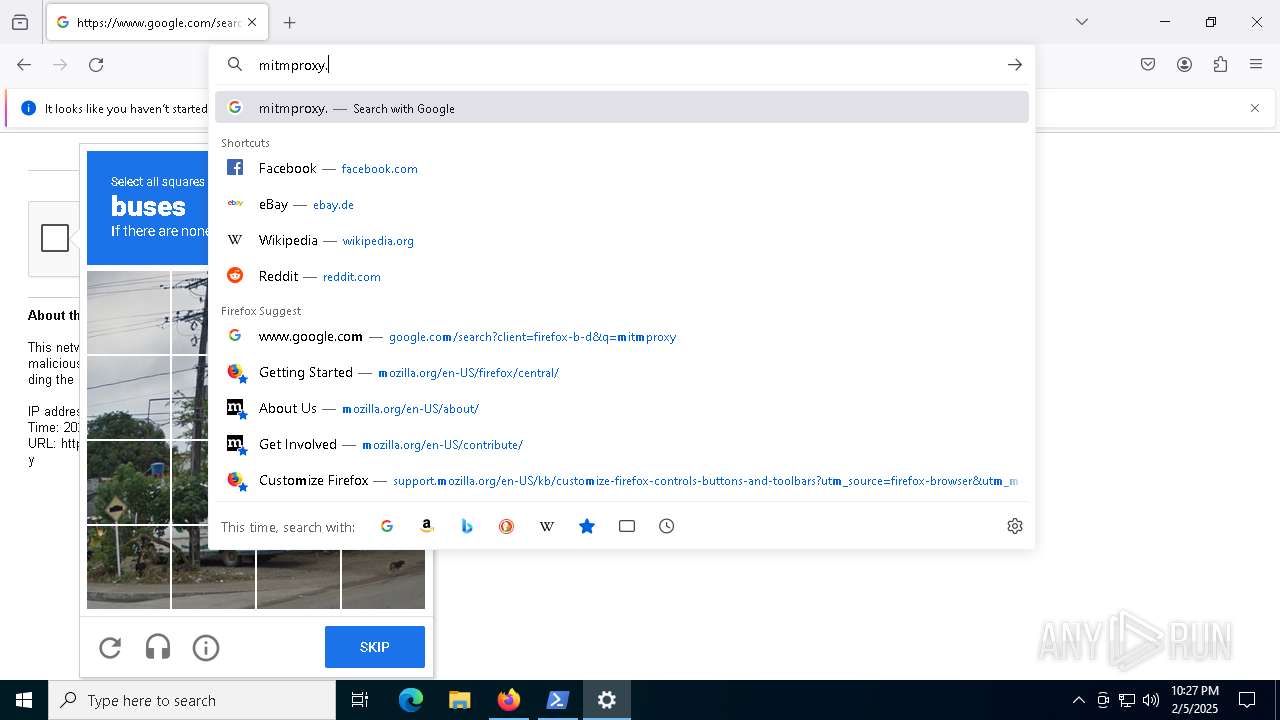
Task: Search this time with DuckDuckGo icon
Action: 507,526
